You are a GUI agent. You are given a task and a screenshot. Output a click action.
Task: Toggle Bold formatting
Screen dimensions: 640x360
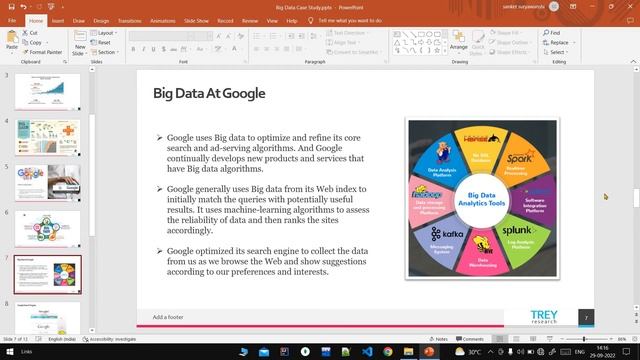[x=133, y=49]
